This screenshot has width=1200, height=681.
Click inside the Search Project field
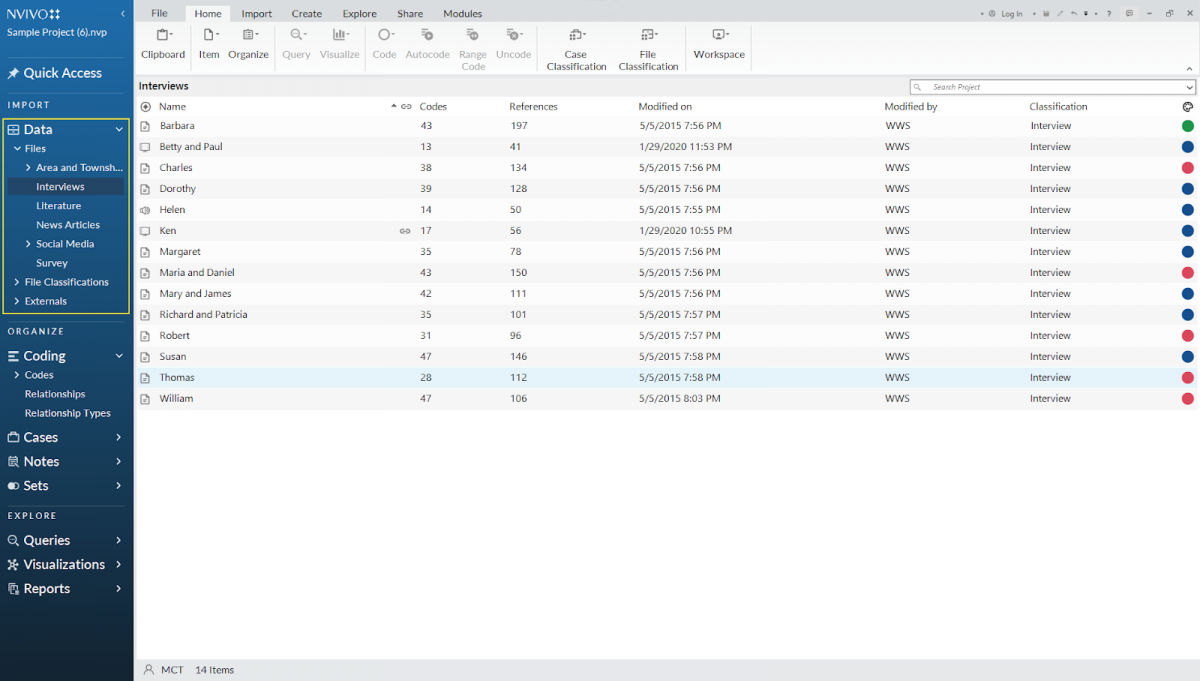click(x=1050, y=87)
